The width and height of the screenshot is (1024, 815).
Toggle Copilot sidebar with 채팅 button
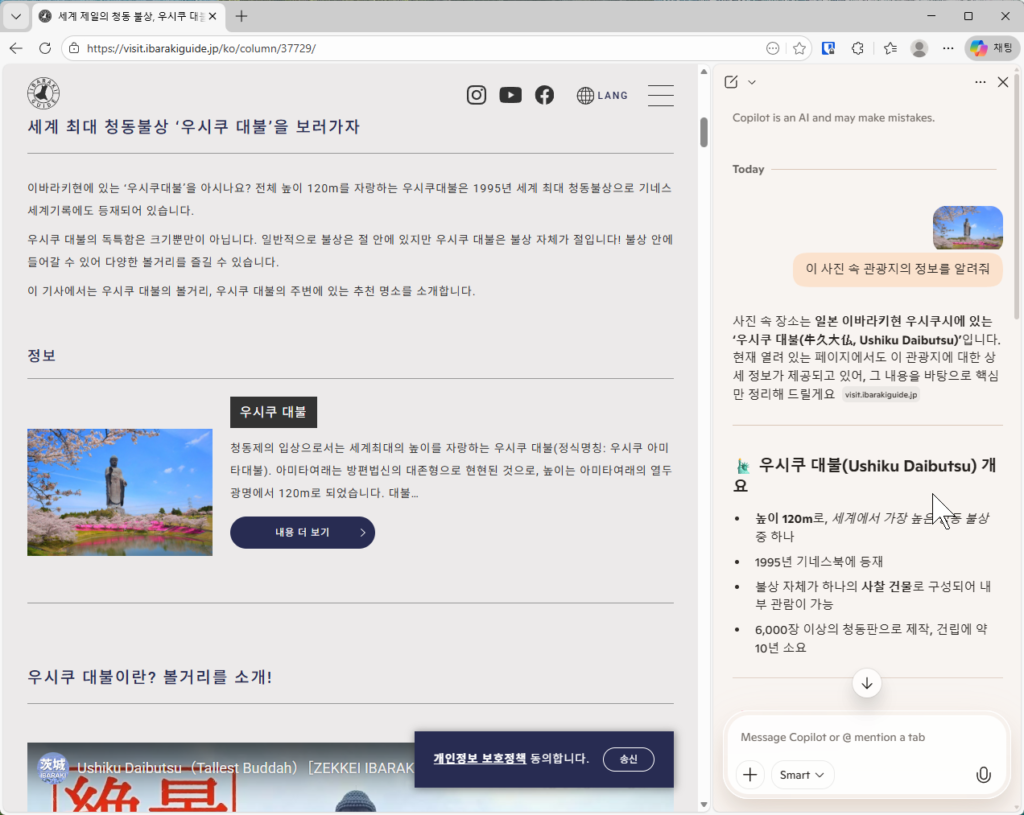pos(992,48)
